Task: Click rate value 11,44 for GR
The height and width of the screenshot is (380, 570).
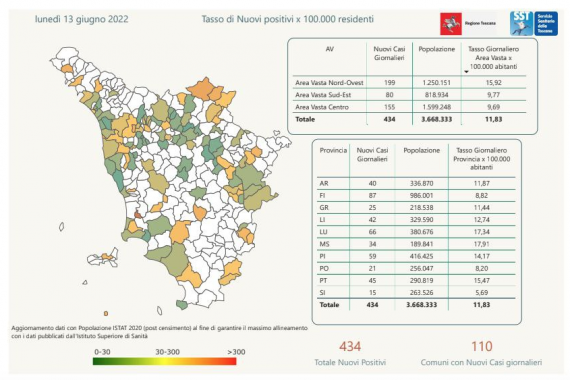Action: click(x=482, y=208)
